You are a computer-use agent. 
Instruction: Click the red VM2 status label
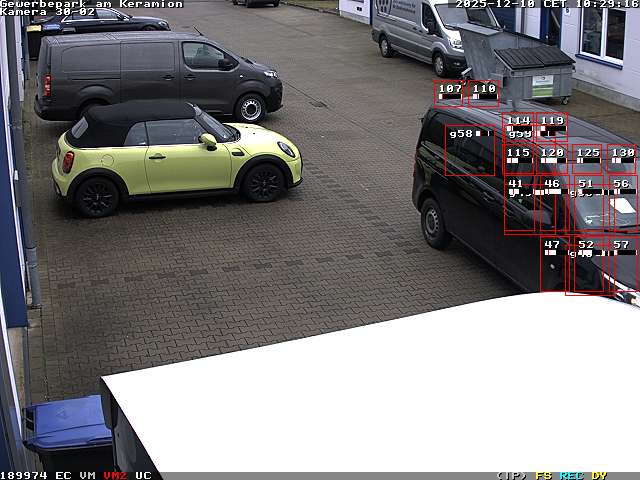pyautogui.click(x=115, y=475)
